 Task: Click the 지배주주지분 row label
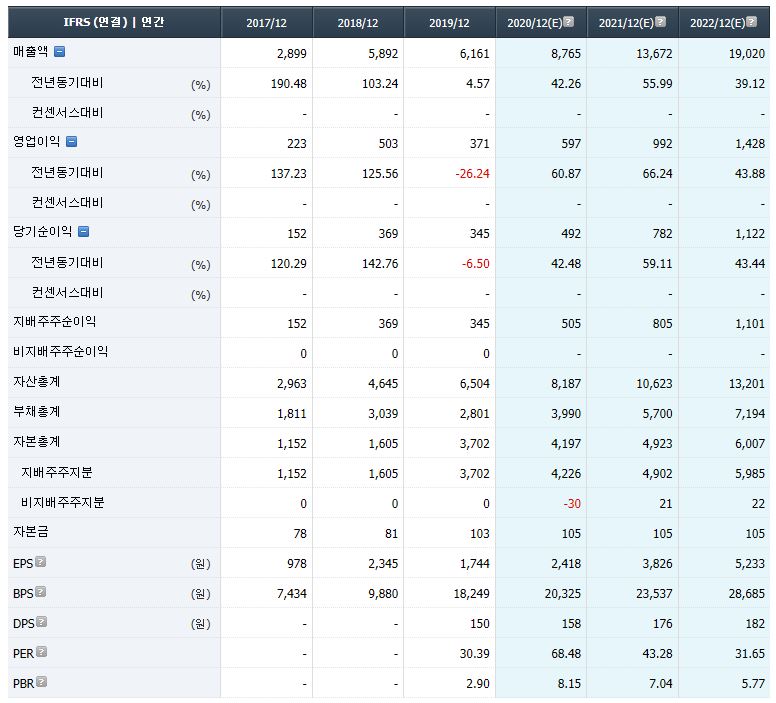[x=56, y=473]
